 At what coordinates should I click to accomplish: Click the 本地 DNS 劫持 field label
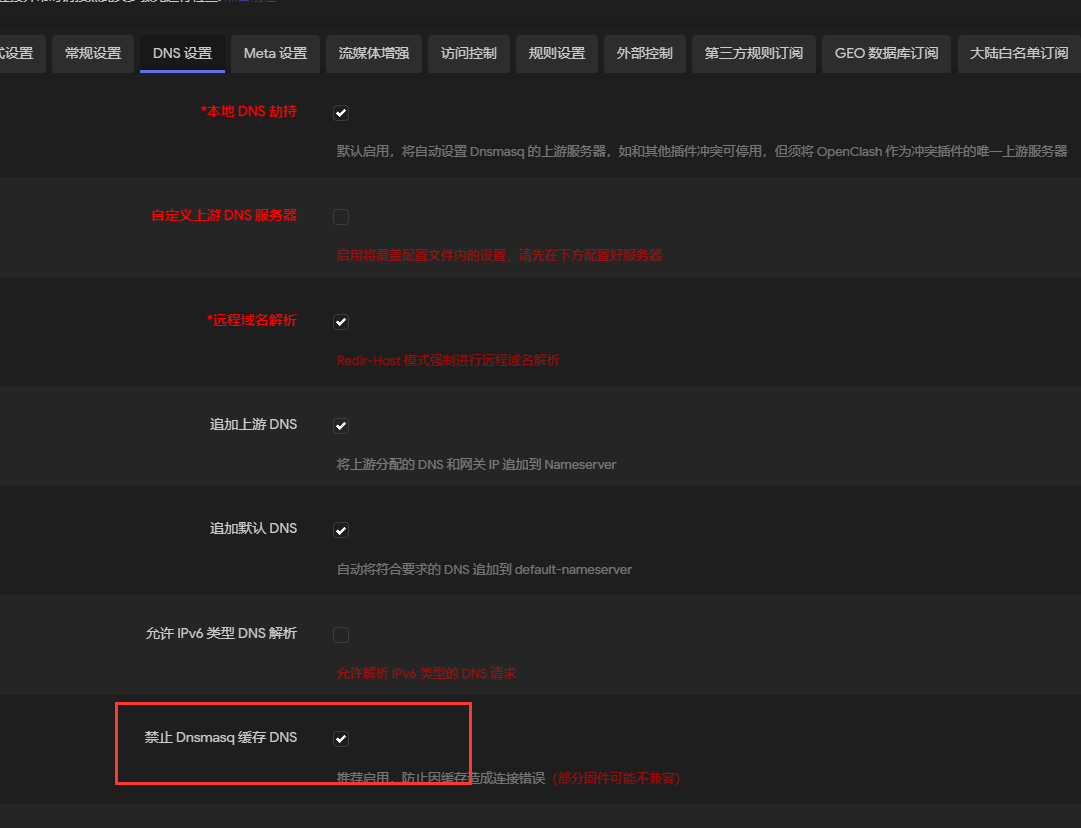[x=250, y=112]
